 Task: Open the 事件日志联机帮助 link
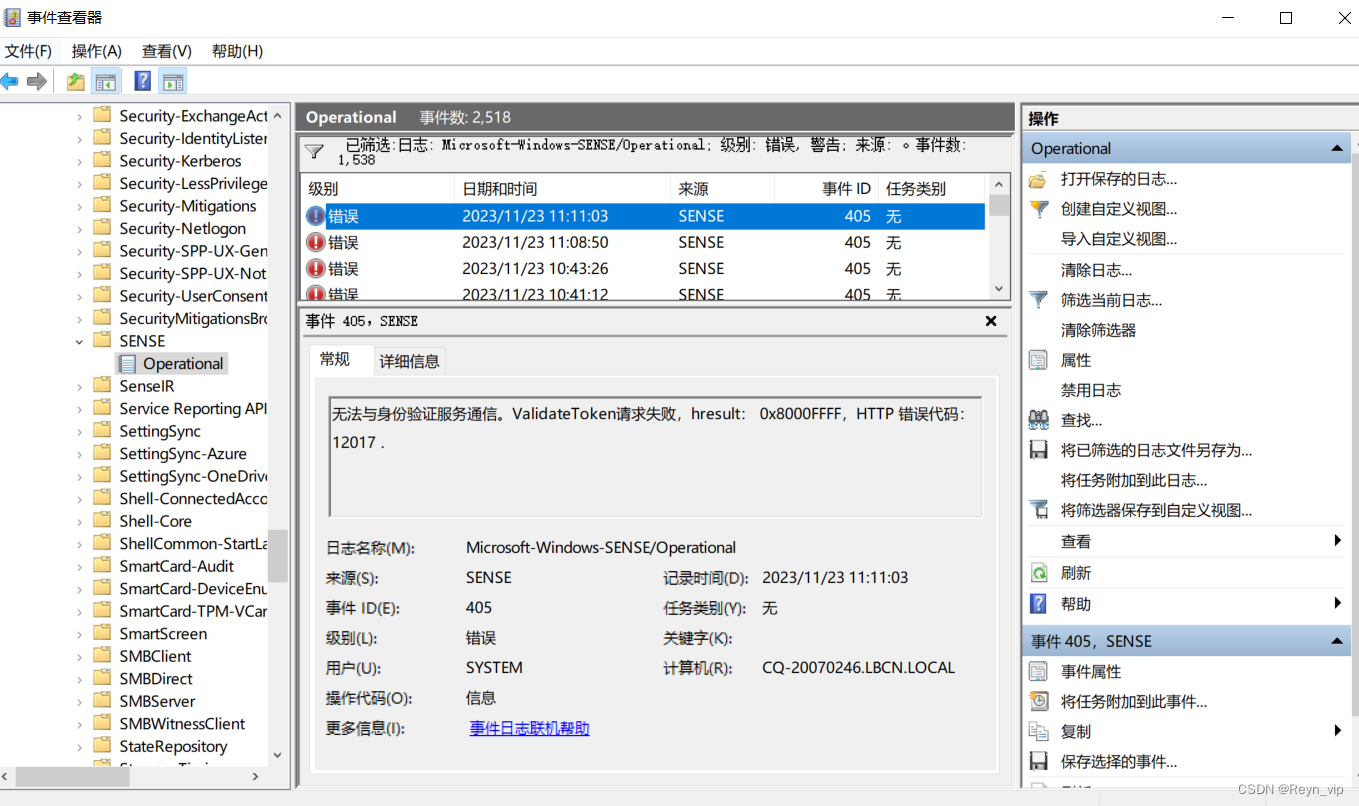(530, 728)
